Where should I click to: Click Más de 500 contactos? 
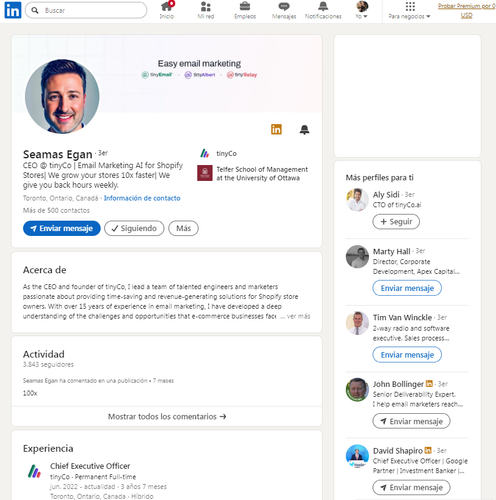click(x=56, y=210)
